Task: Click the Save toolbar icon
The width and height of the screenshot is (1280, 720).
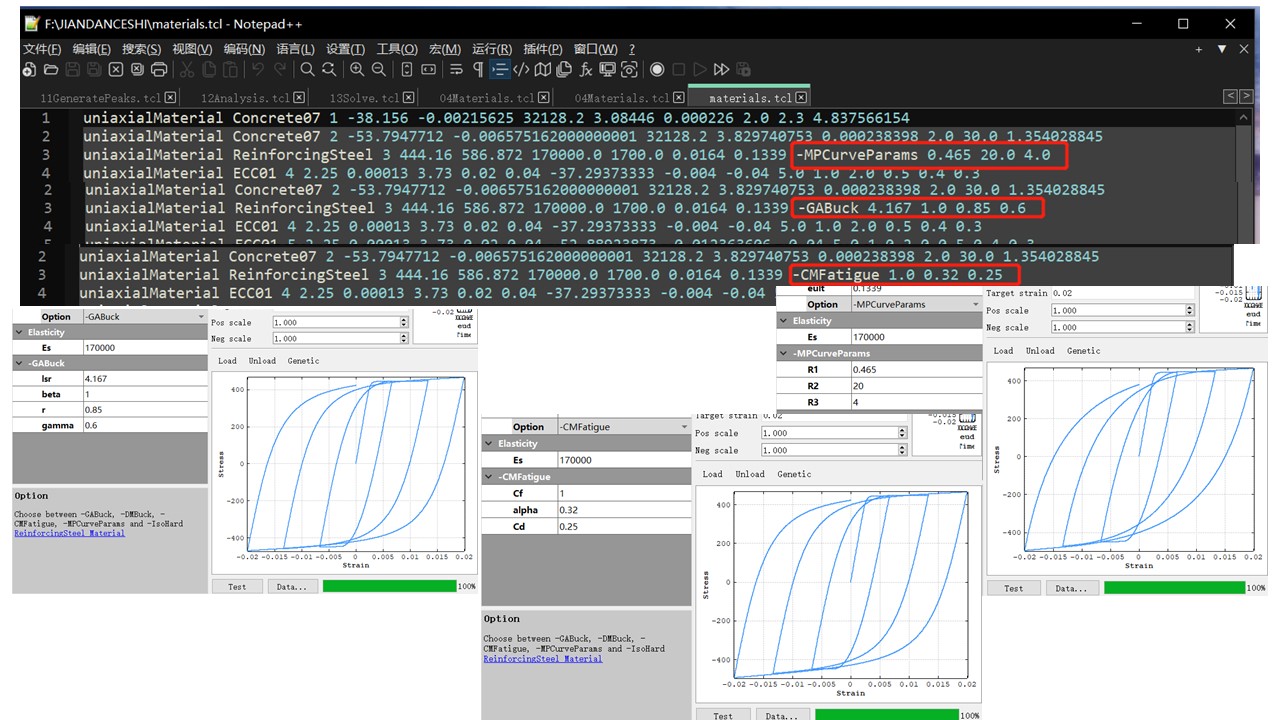Action: pos(72,69)
